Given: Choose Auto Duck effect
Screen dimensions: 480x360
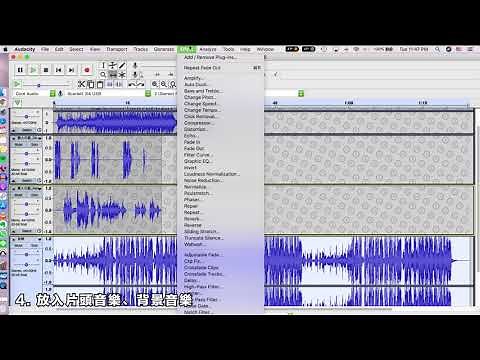Looking at the screenshot, I should point(220,85).
